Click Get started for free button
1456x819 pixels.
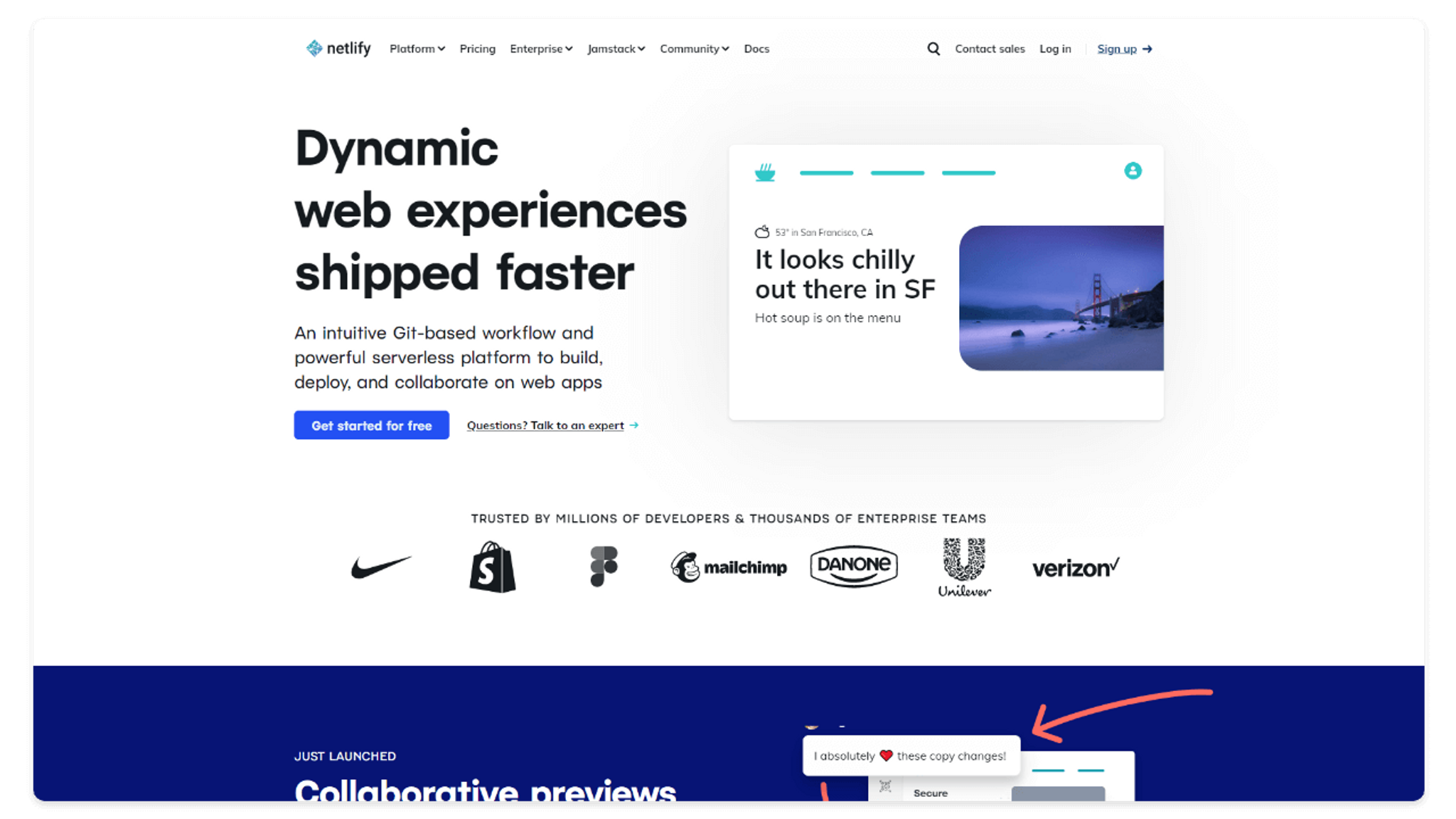pos(372,425)
